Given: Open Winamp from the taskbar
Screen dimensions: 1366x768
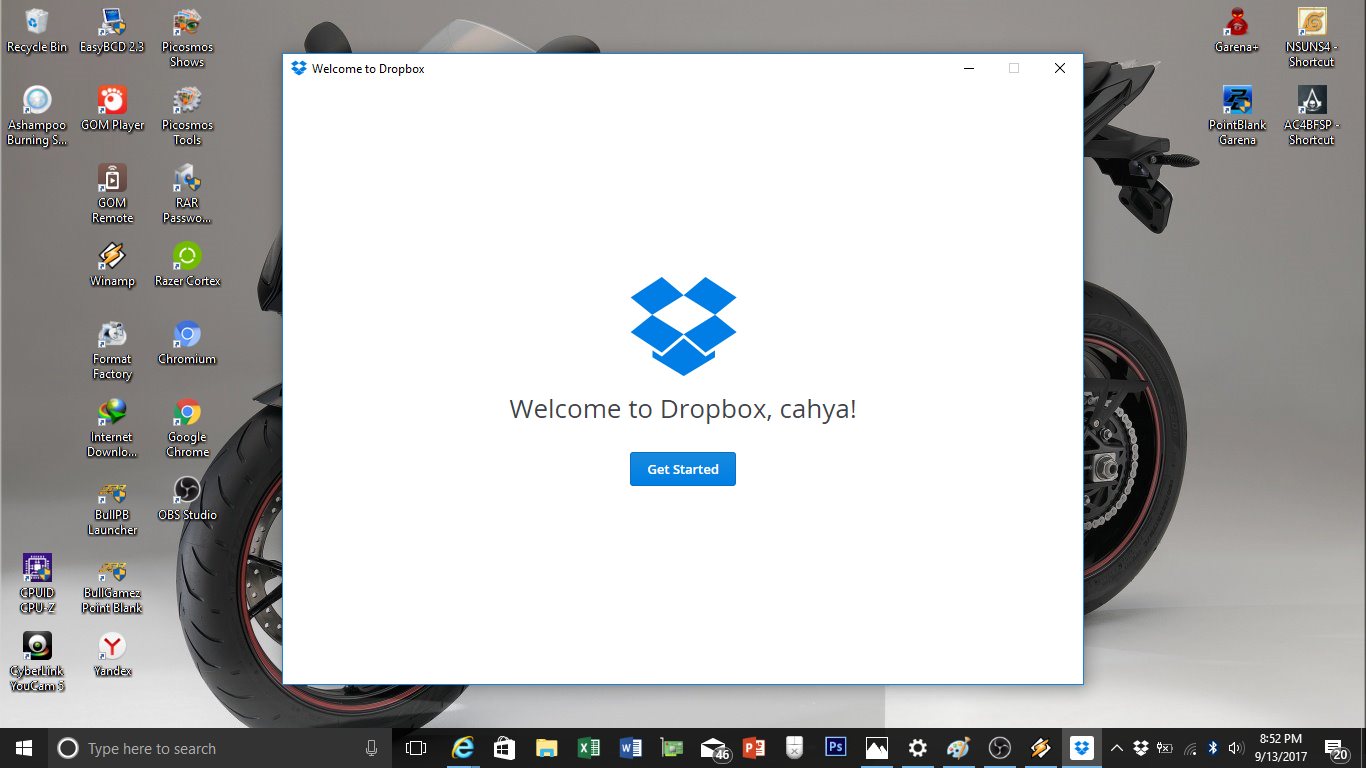Looking at the screenshot, I should point(1040,748).
